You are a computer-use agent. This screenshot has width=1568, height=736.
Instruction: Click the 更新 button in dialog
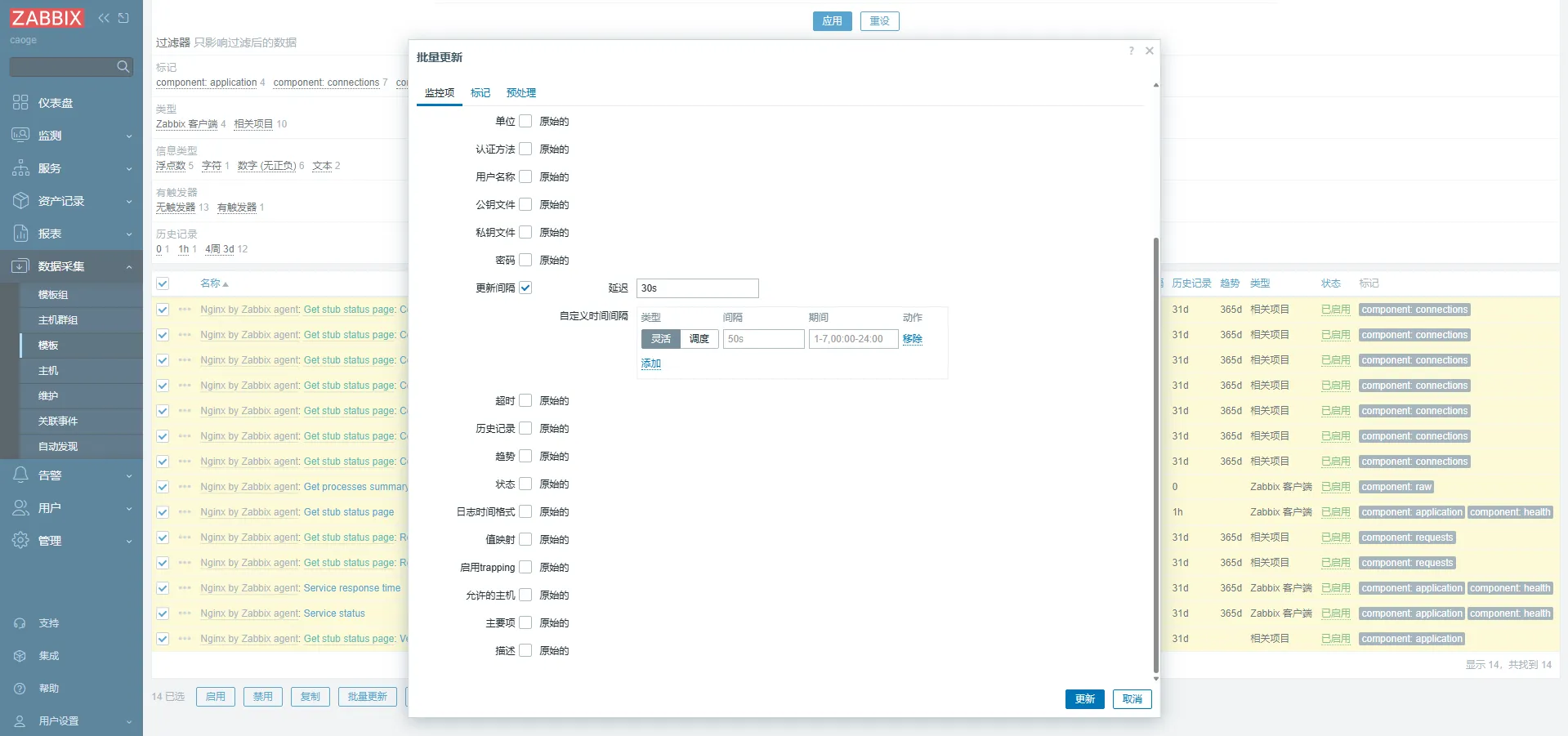tap(1085, 699)
